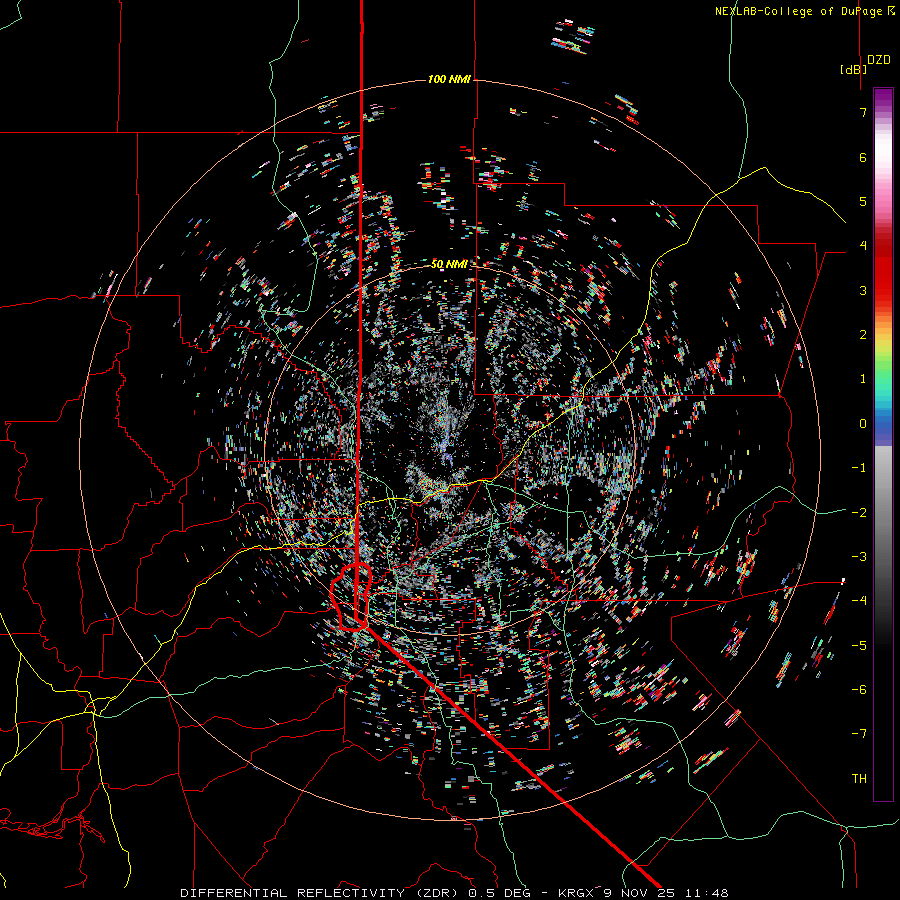Click the 6 value on the color scale
The height and width of the screenshot is (900, 900).
(x=863, y=157)
